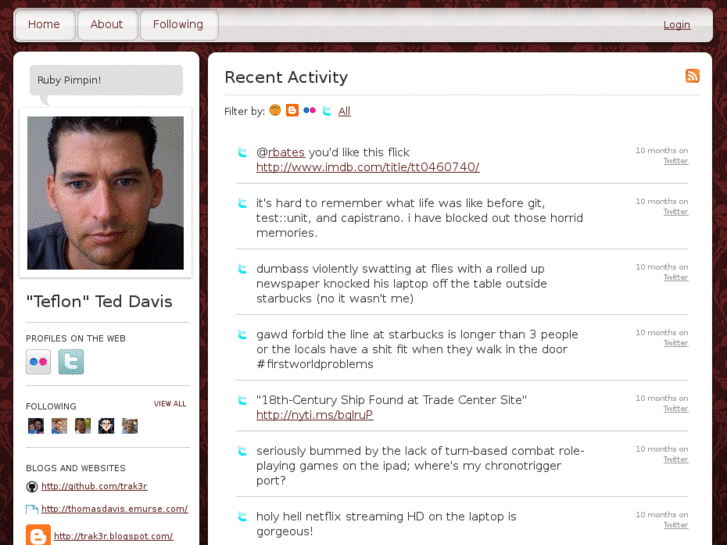Open the Twitter profile icon under Profiles on the Web
Screen dimensions: 727x545
(x=71, y=362)
